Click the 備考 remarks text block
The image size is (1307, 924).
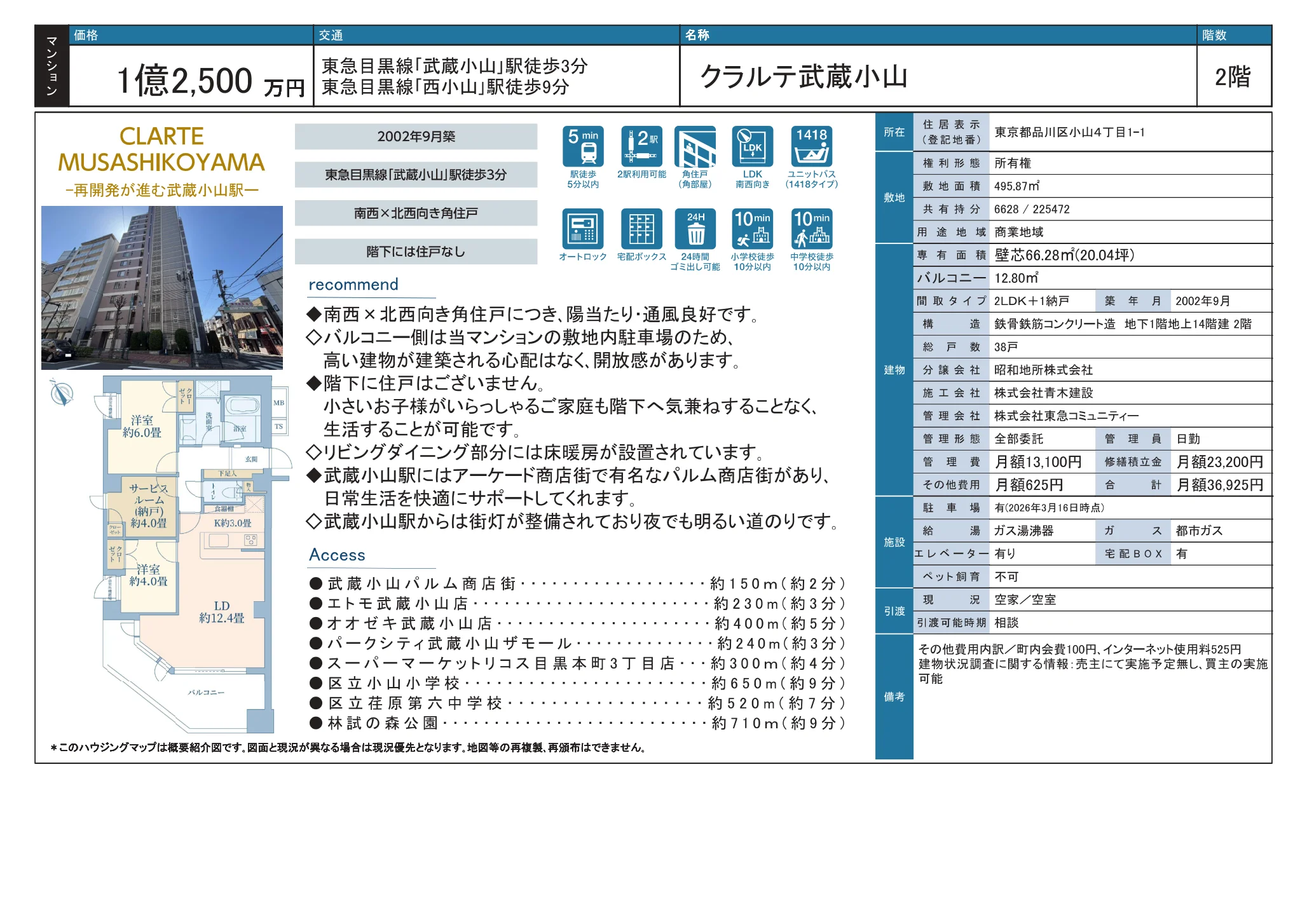(x=1093, y=664)
